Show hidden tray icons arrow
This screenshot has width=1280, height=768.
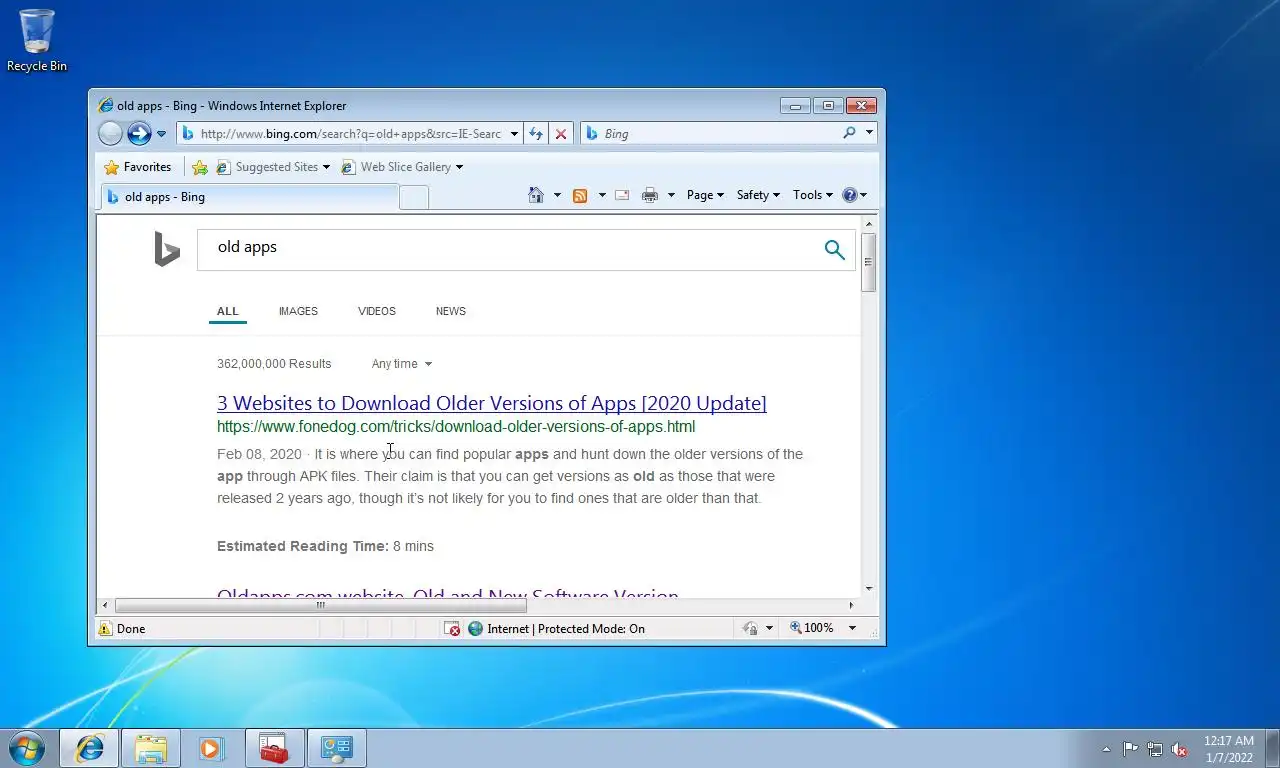click(x=1106, y=749)
